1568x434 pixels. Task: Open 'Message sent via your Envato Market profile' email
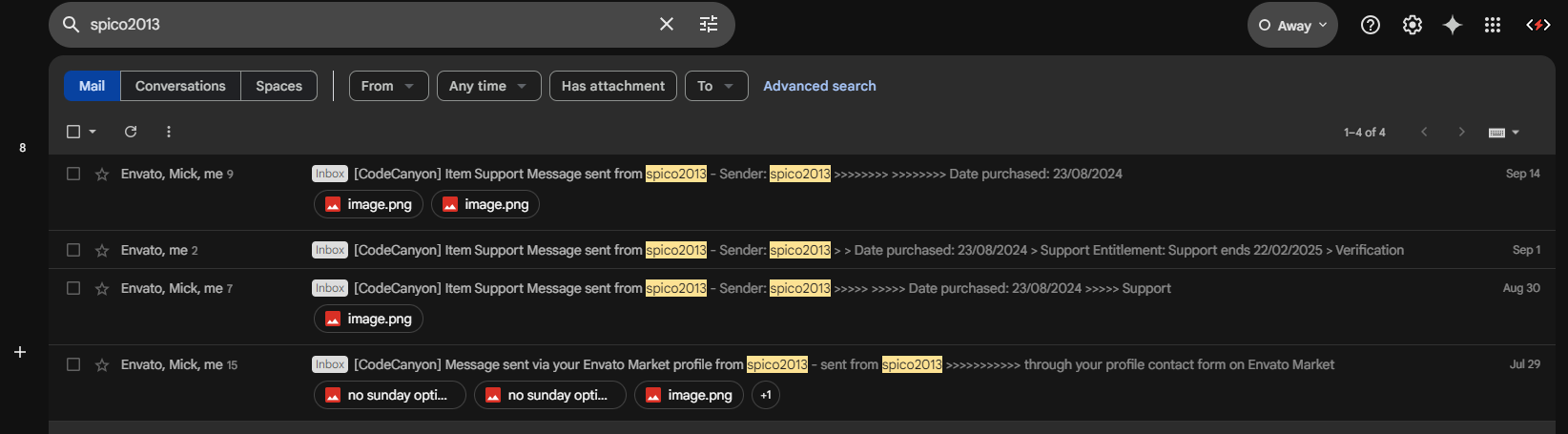[x=802, y=383]
